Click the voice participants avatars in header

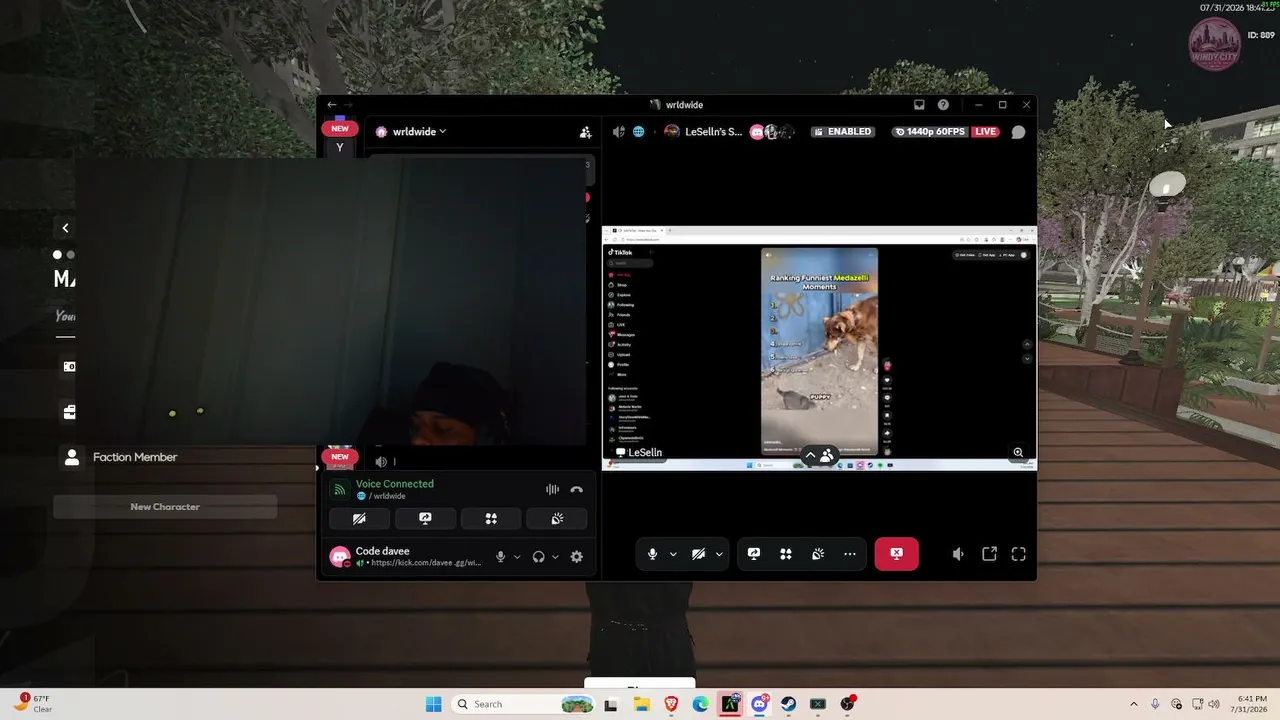pyautogui.click(x=772, y=132)
